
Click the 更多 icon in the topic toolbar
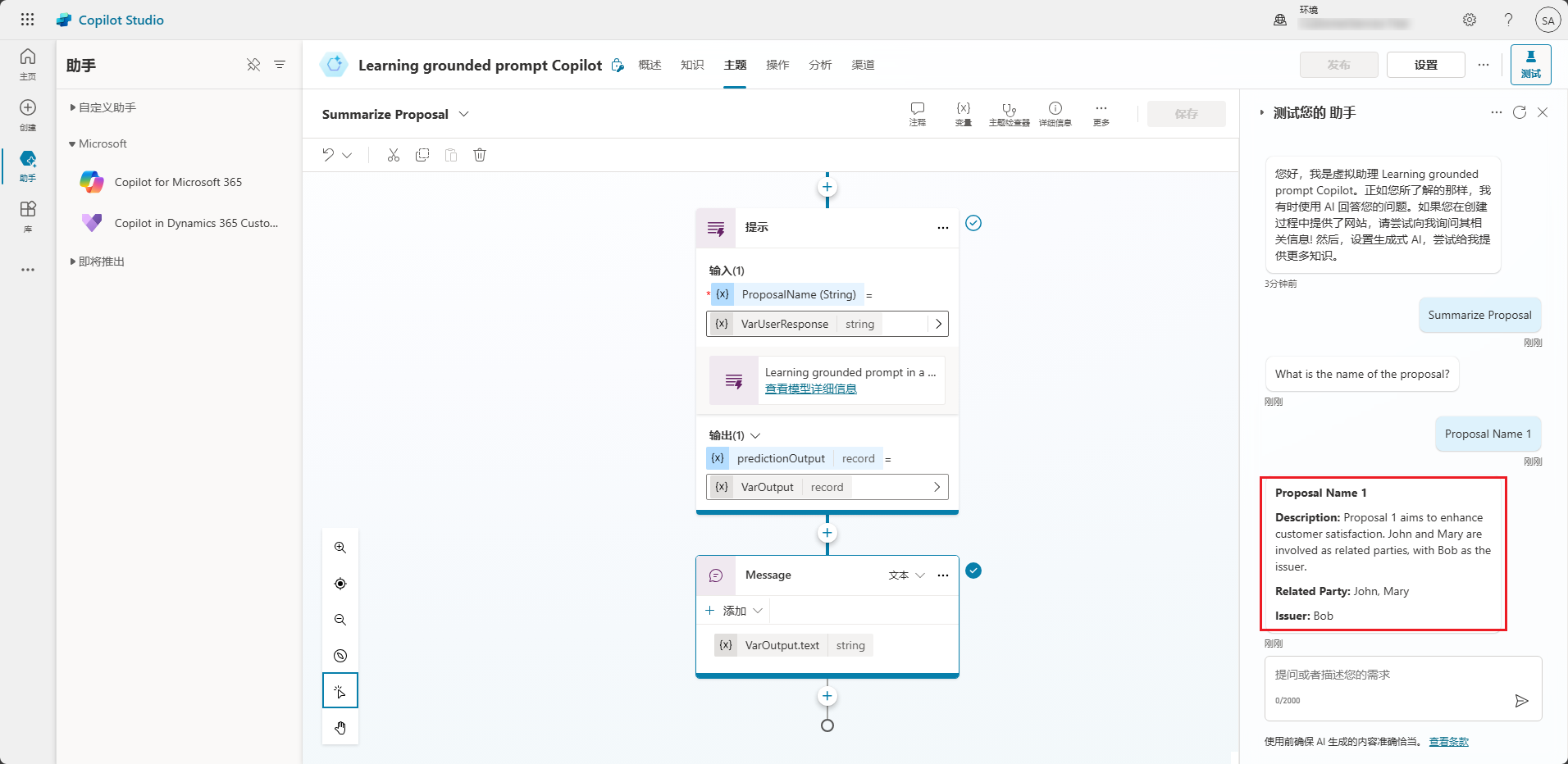pos(1101,114)
